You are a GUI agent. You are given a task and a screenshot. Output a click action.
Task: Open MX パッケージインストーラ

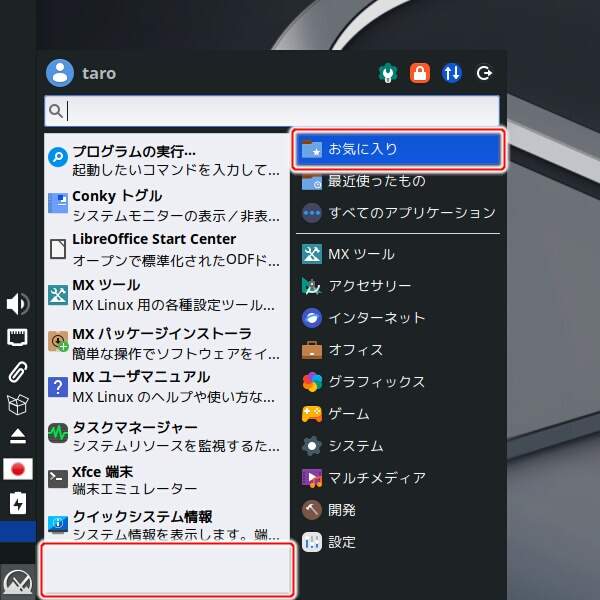[166, 342]
